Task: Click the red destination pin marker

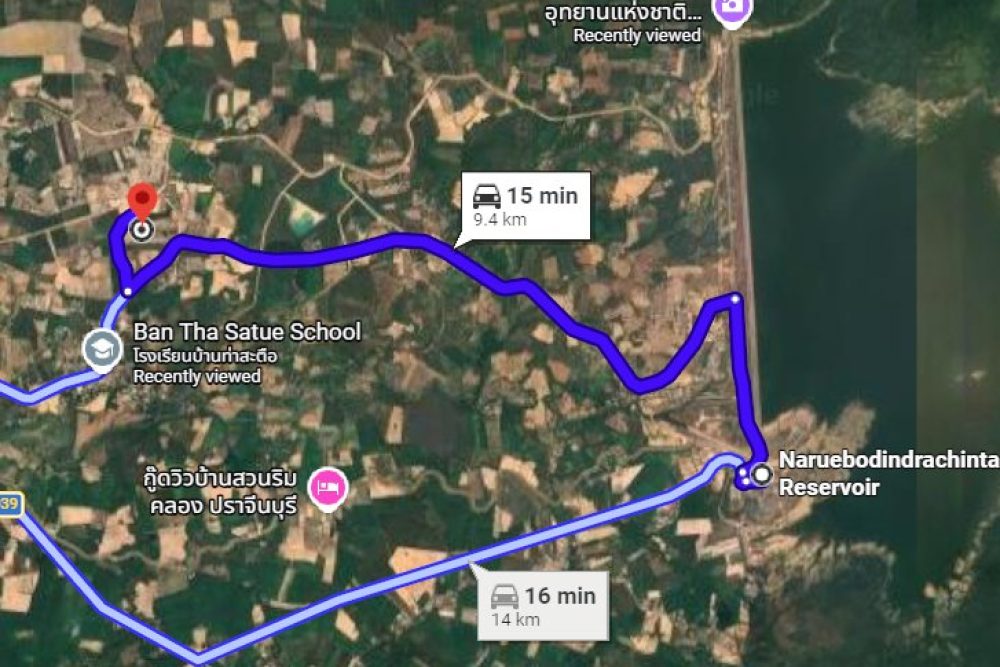Action: click(142, 201)
